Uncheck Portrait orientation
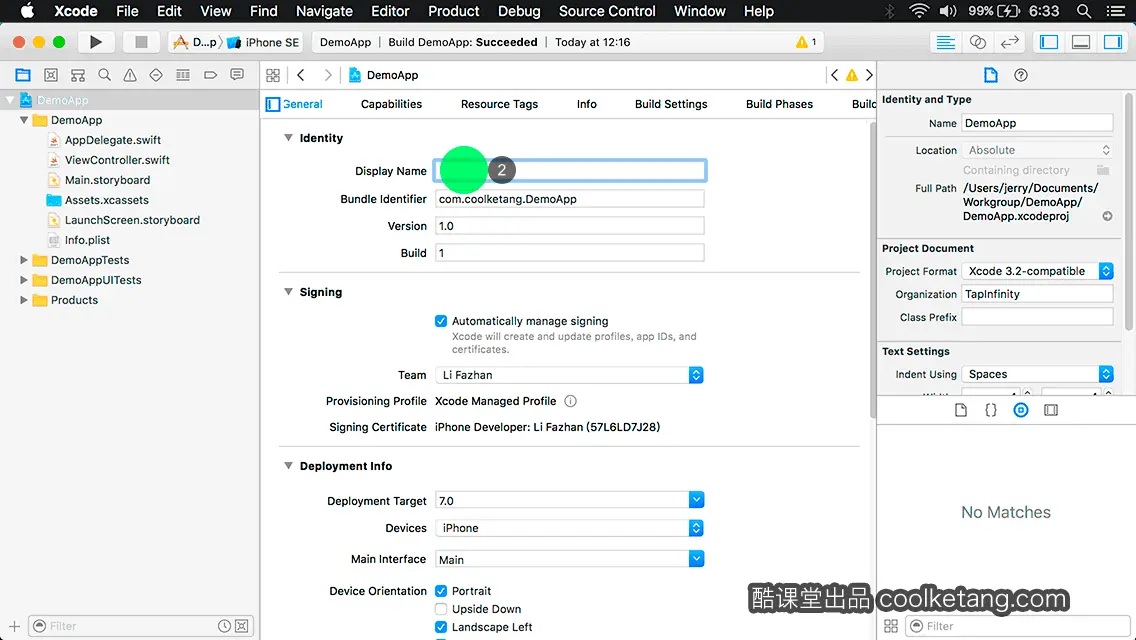The width and height of the screenshot is (1136, 640). click(x=440, y=591)
